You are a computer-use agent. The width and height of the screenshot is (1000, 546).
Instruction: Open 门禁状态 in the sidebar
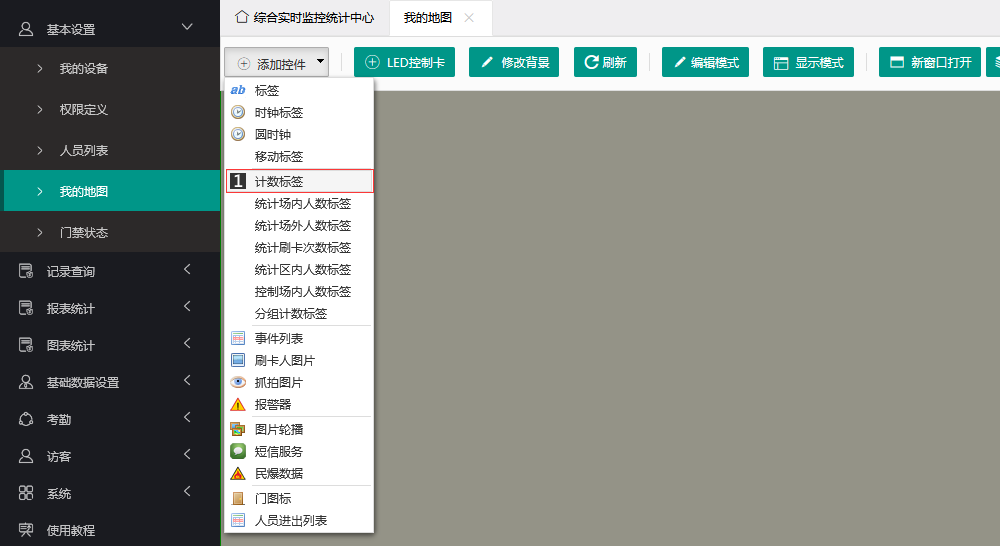tap(112, 232)
